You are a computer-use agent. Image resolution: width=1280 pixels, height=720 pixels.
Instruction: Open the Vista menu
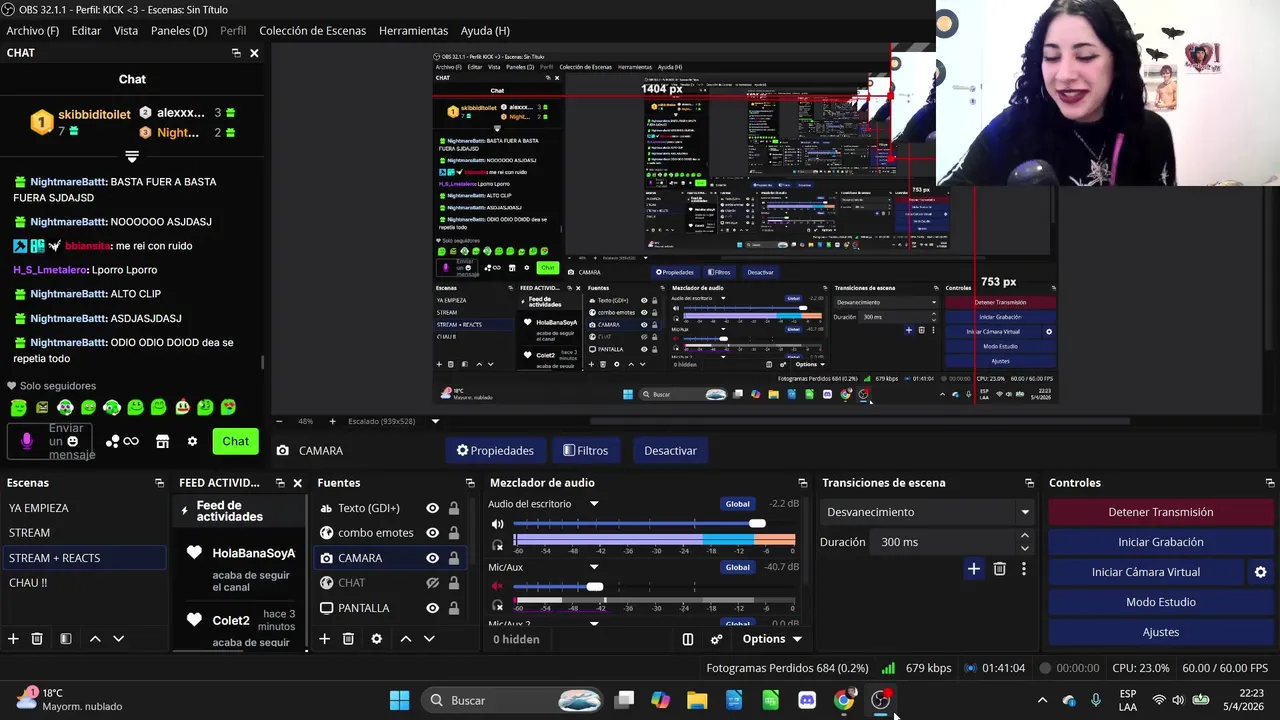click(126, 31)
